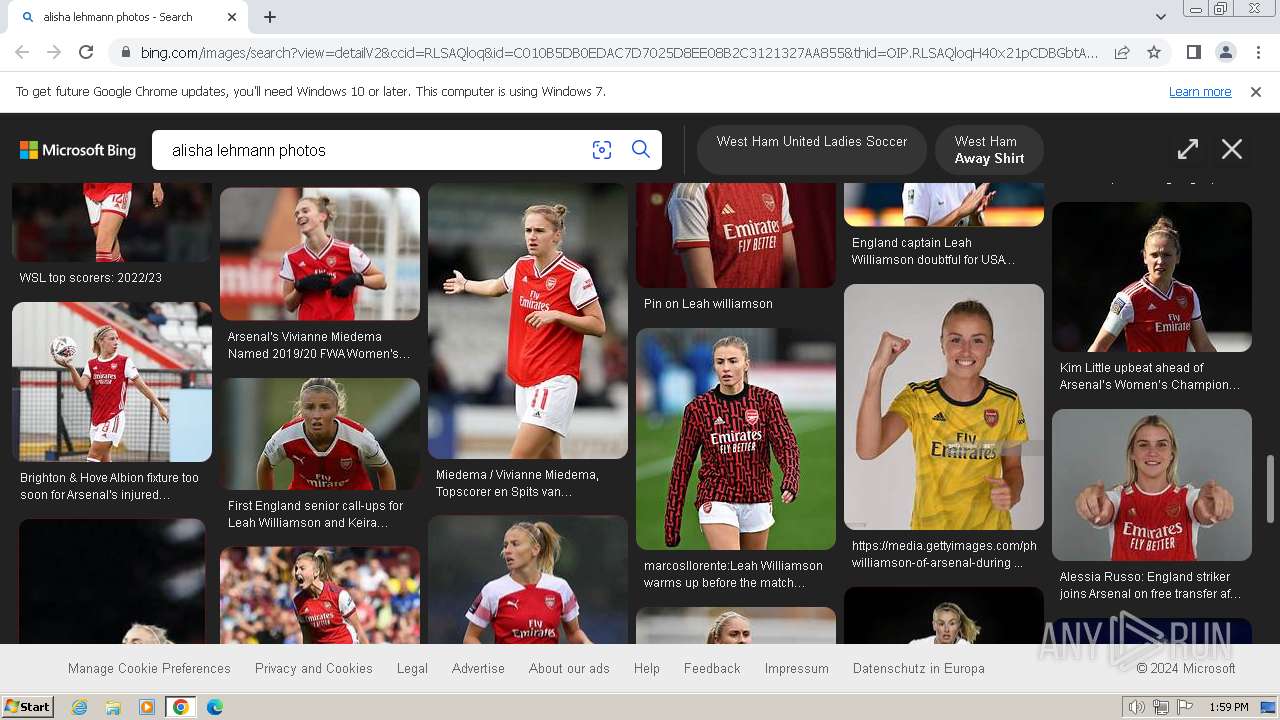
Task: Expand image view with the diagonal arrows icon
Action: point(1188,150)
